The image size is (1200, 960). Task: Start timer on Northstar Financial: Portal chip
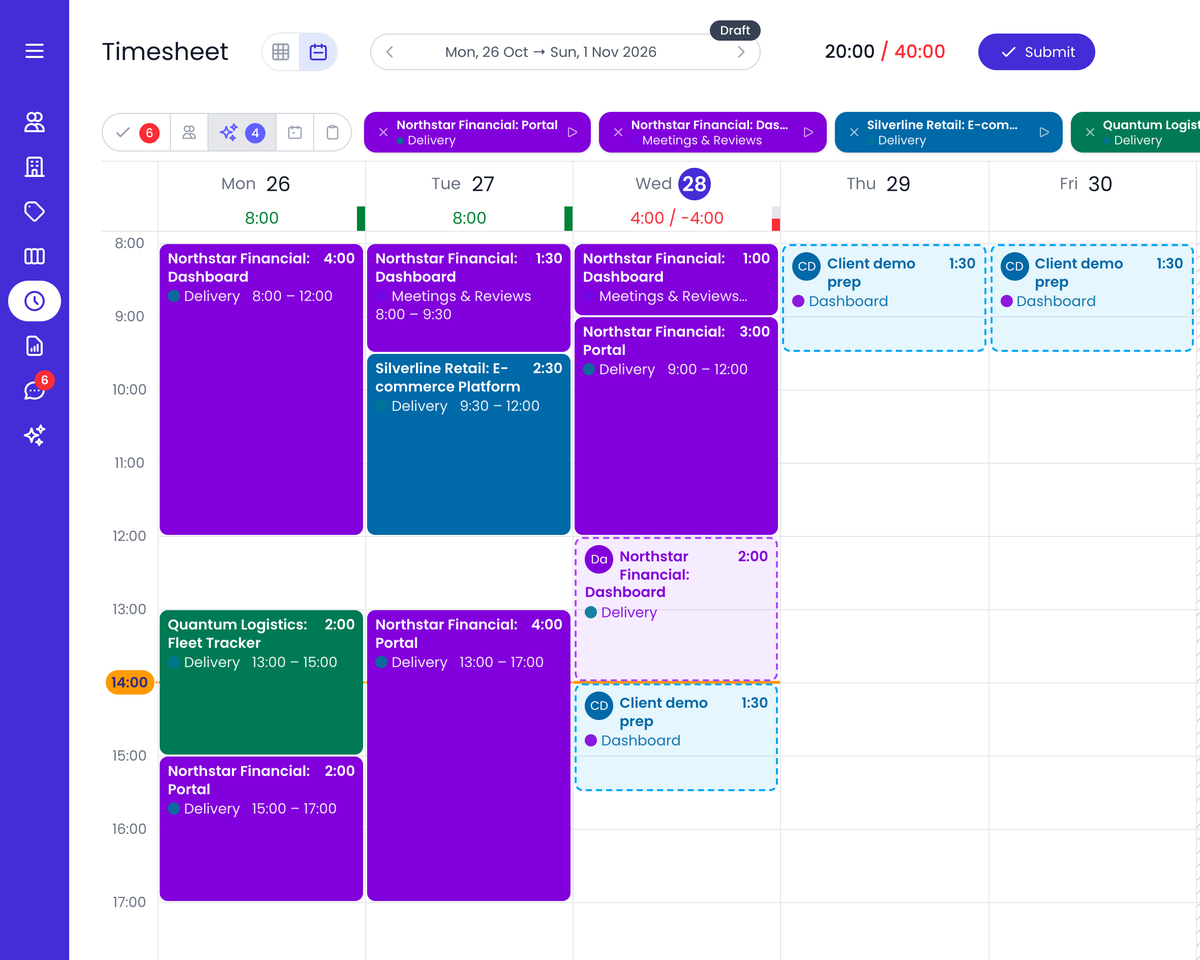click(573, 132)
